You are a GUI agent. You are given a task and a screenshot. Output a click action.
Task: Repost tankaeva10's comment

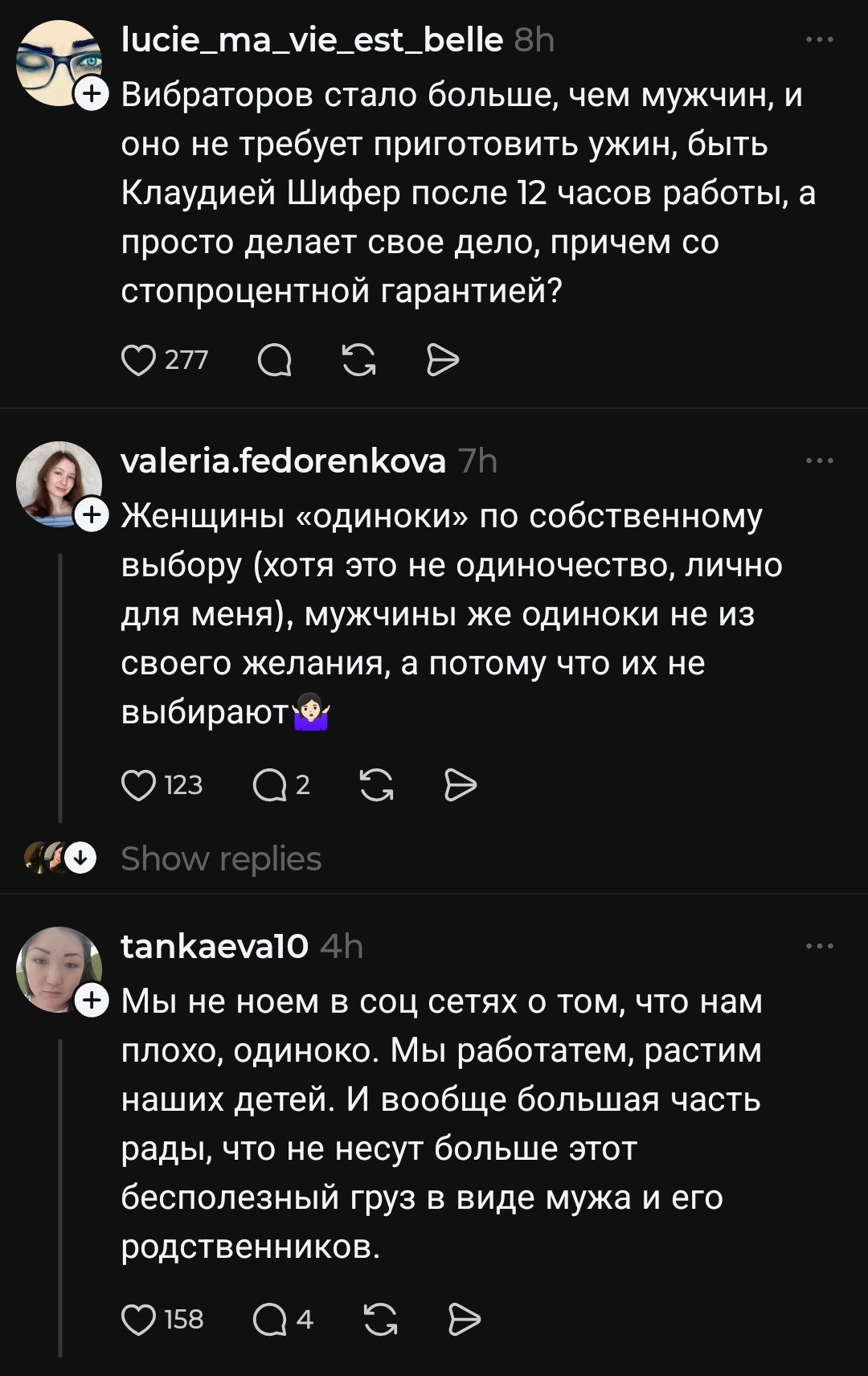380,1320
